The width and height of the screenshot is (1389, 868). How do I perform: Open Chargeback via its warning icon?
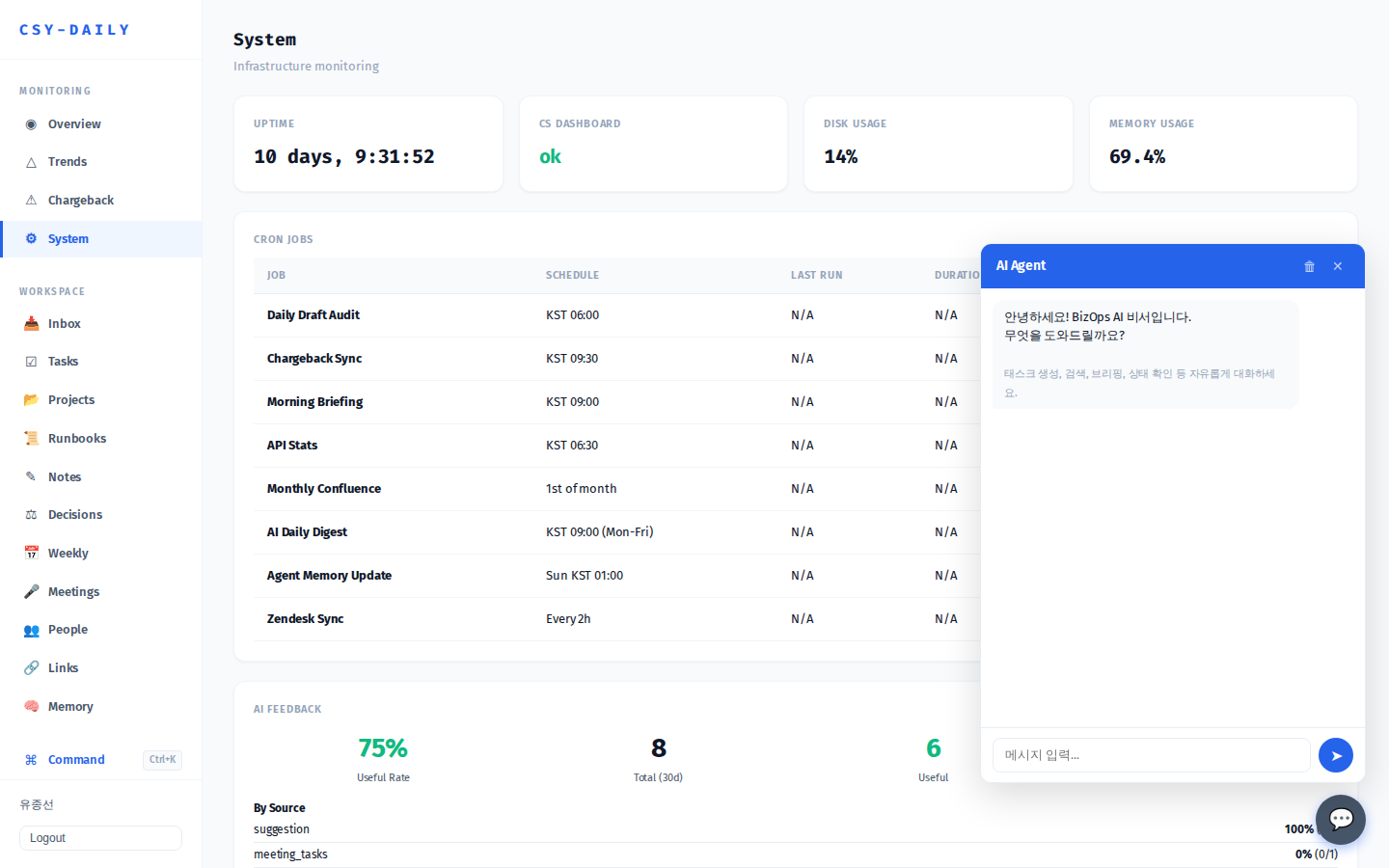pos(30,200)
